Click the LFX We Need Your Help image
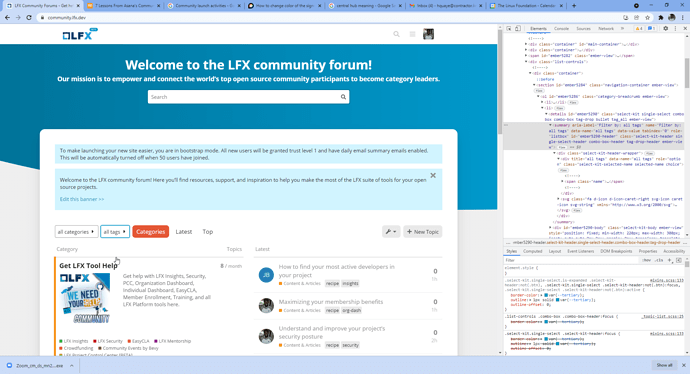 (x=85, y=298)
